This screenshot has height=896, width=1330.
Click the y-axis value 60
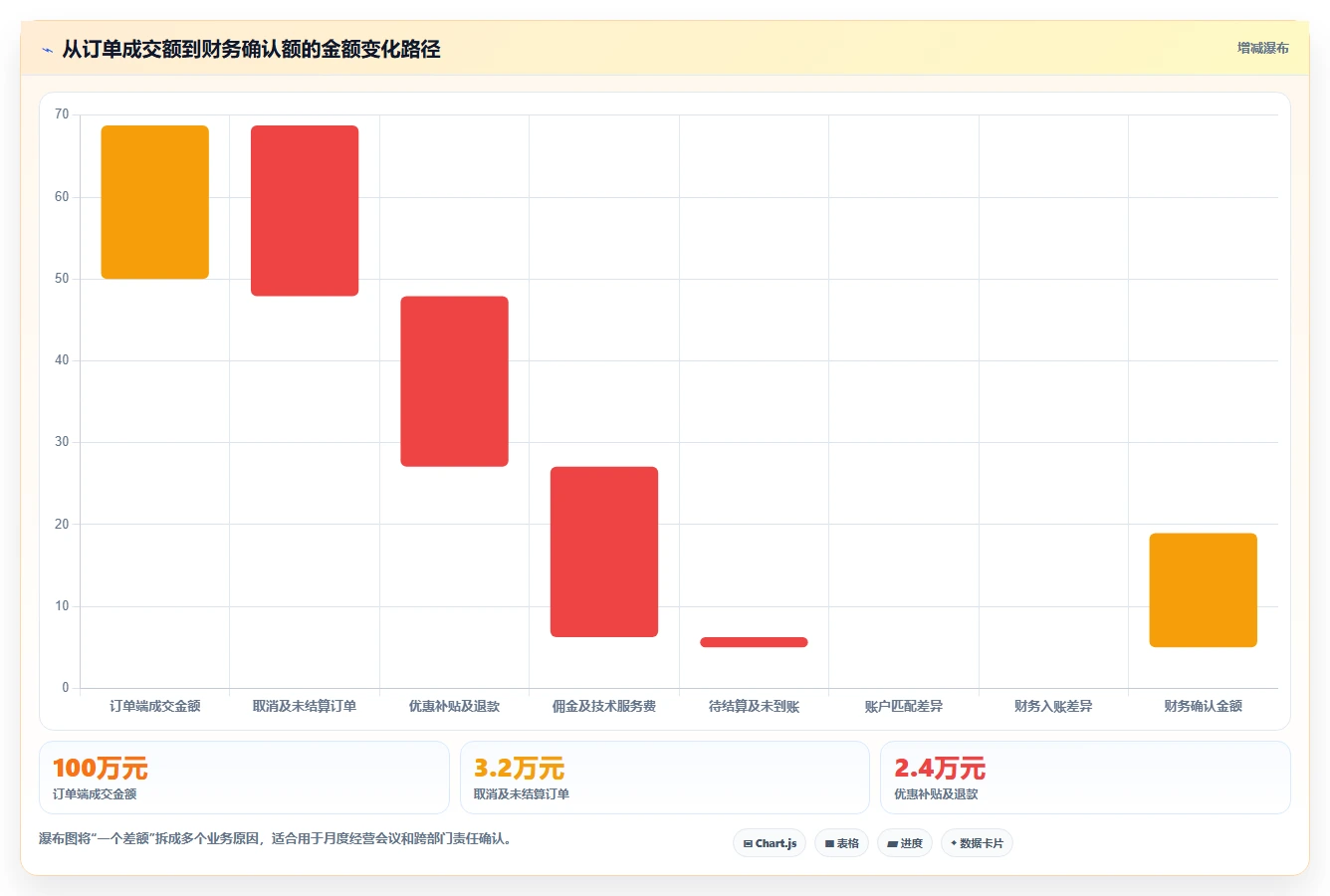(x=62, y=197)
